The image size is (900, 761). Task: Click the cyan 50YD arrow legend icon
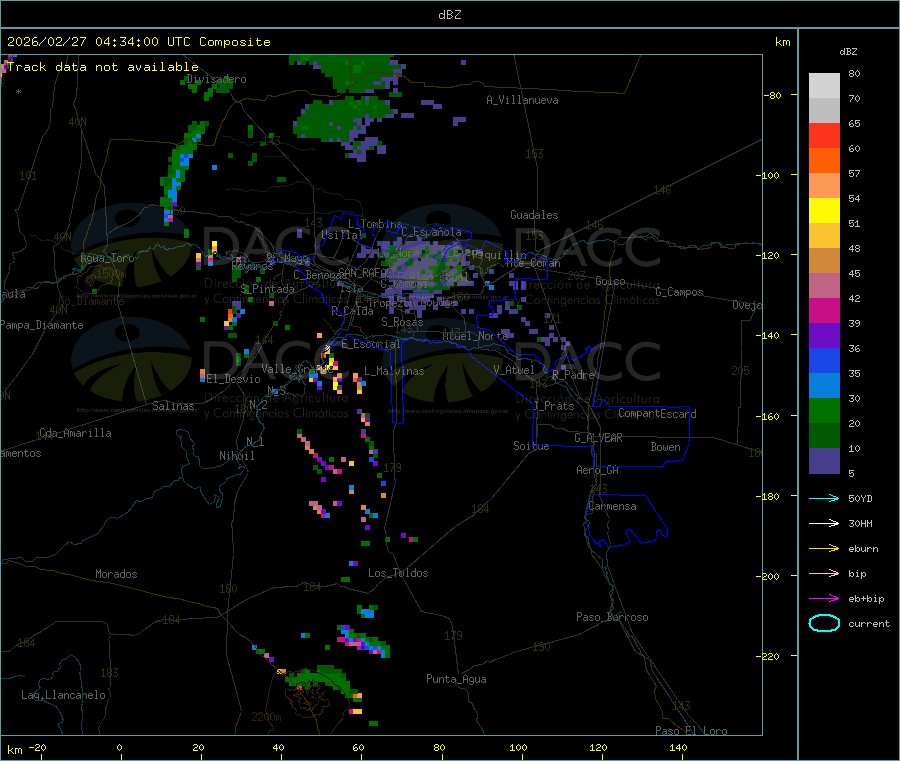point(824,498)
